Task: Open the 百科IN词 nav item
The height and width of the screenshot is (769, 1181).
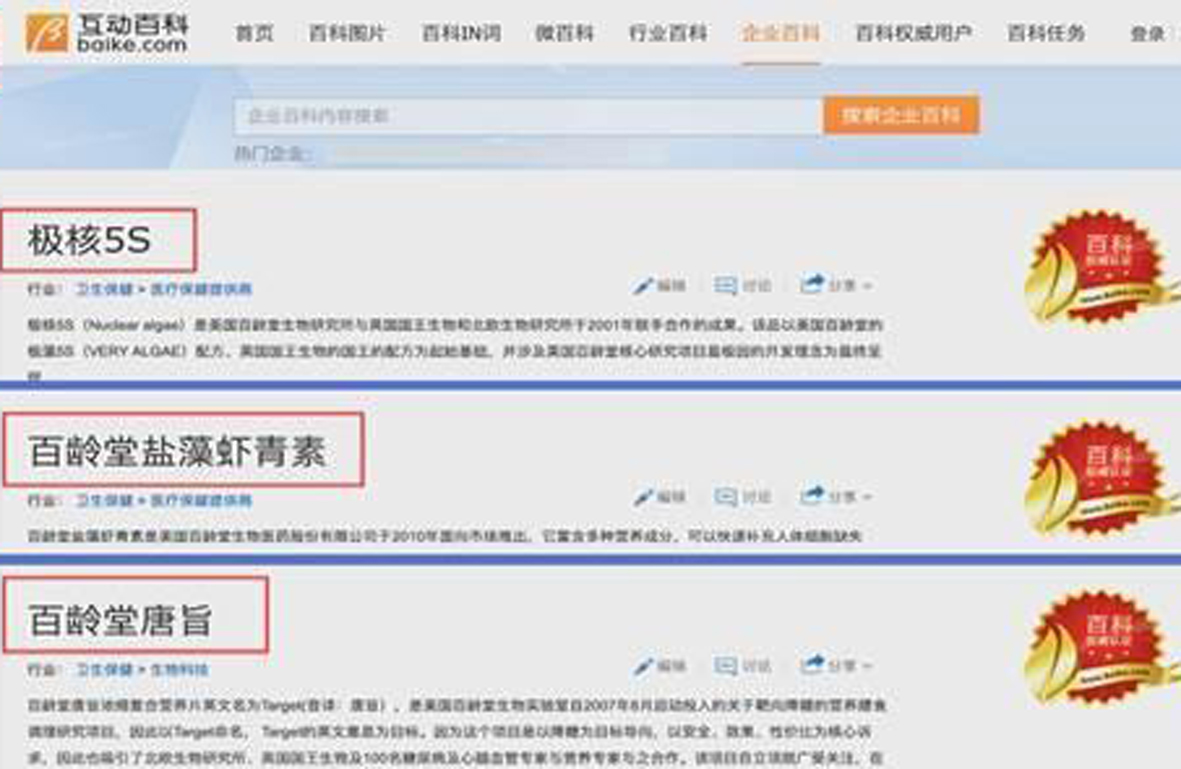Action: (461, 33)
